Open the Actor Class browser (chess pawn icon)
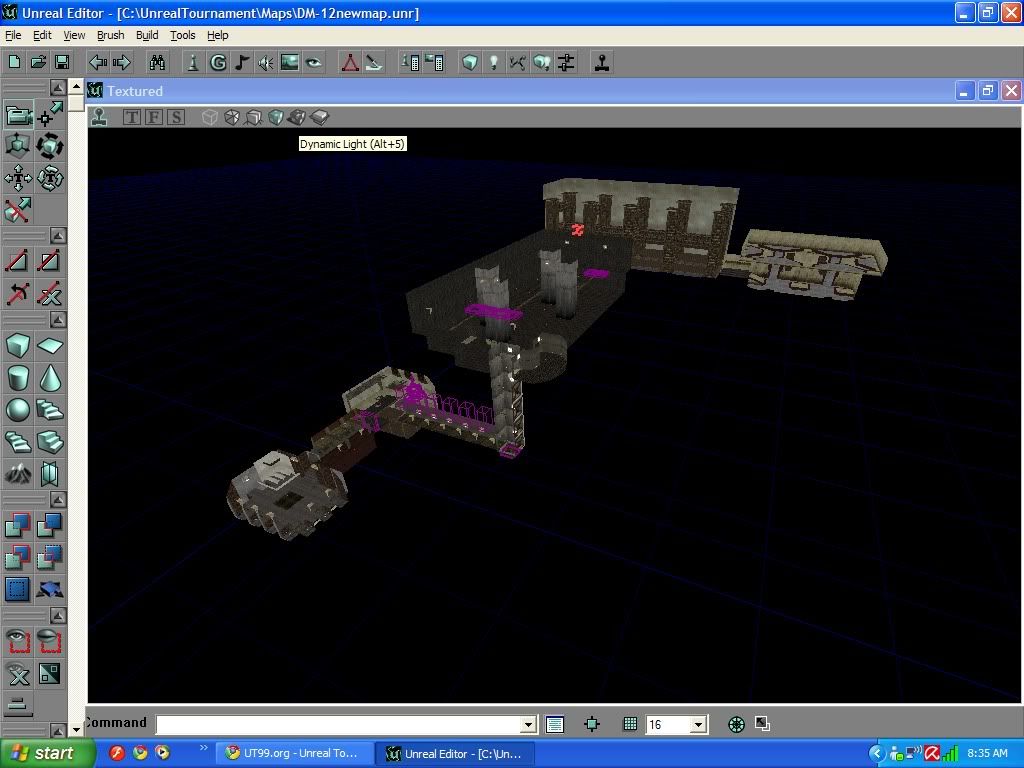1024x768 pixels. (193, 63)
